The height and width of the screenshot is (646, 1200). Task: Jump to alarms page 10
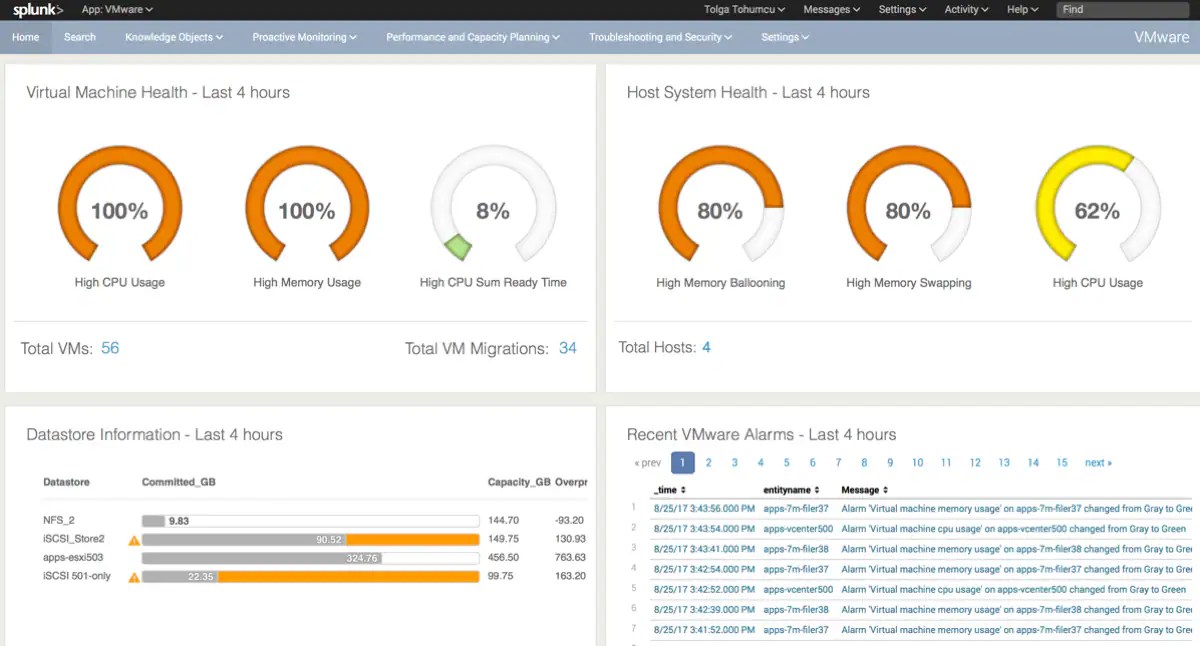[917, 463]
